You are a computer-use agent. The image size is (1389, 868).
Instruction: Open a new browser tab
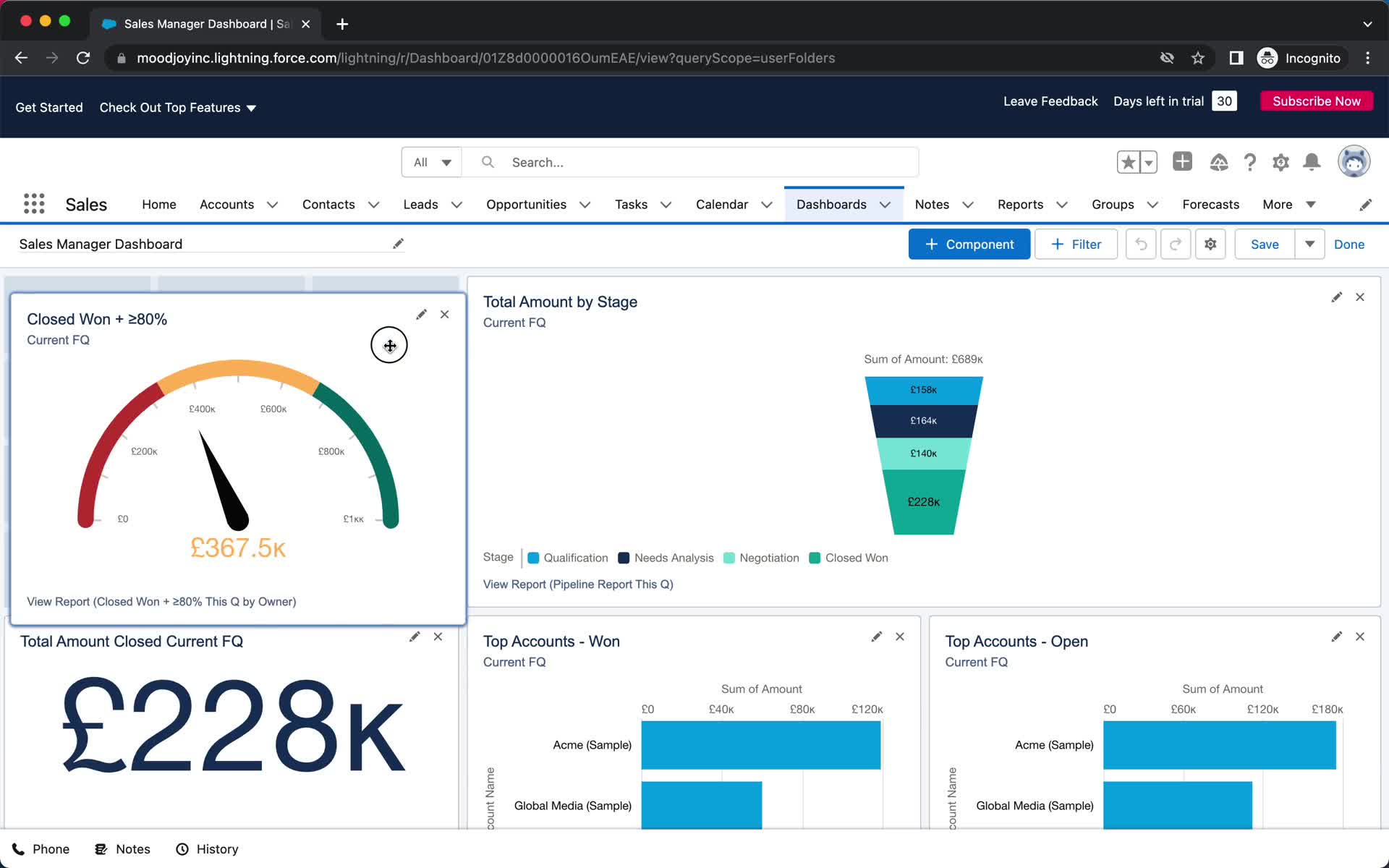pos(342,24)
